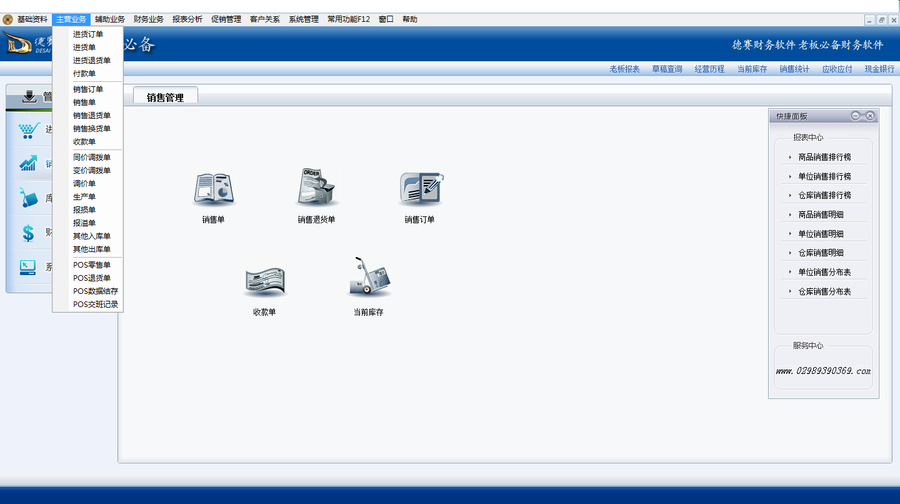This screenshot has width=900, height=504.
Task: Open the 促销管理 menu
Action: [x=226, y=20]
